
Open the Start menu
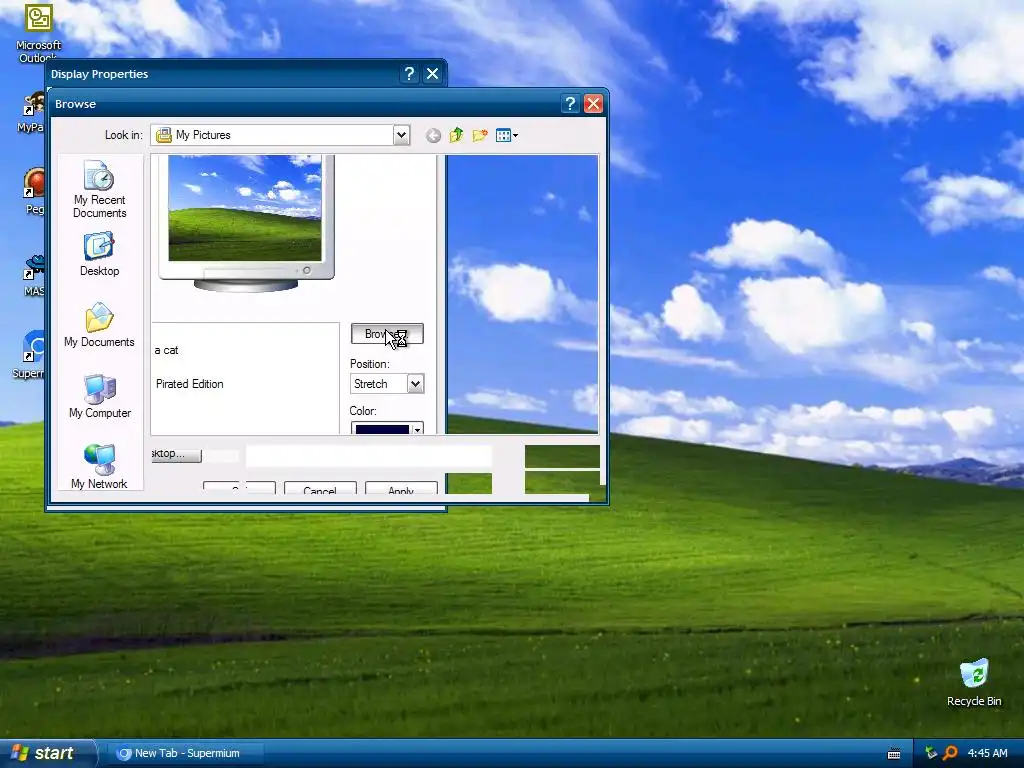46,753
